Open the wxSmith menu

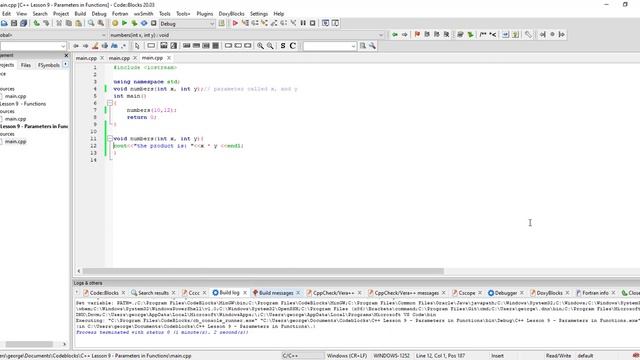click(143, 13)
